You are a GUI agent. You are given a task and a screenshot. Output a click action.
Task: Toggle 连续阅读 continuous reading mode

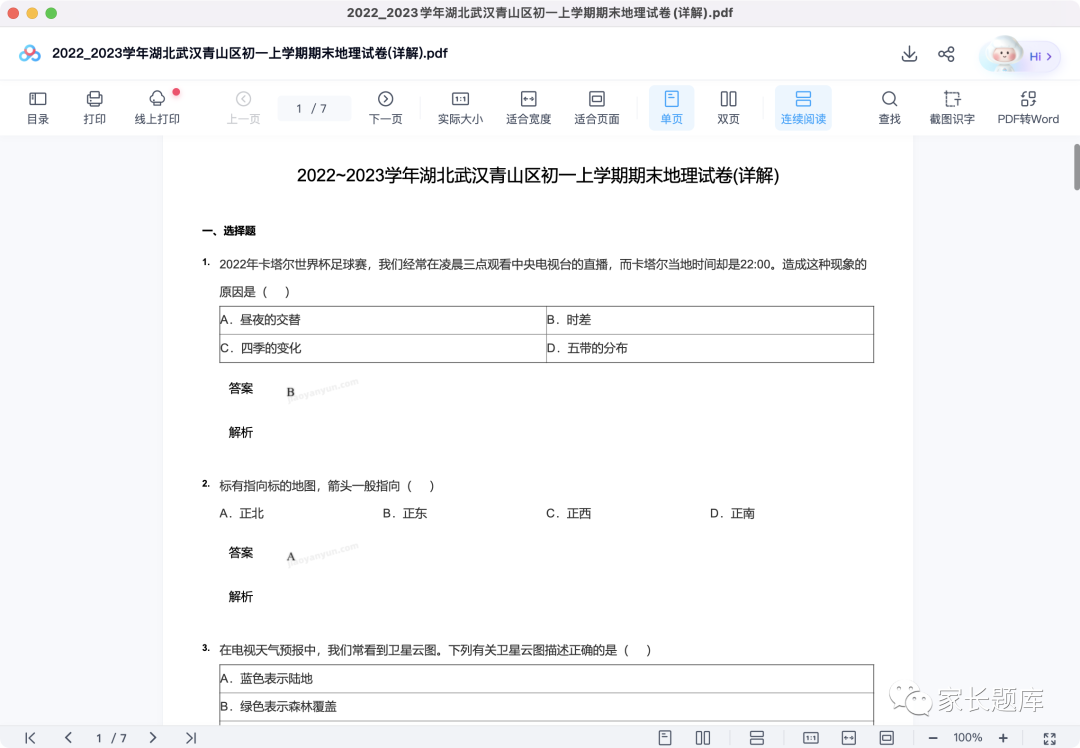point(803,108)
